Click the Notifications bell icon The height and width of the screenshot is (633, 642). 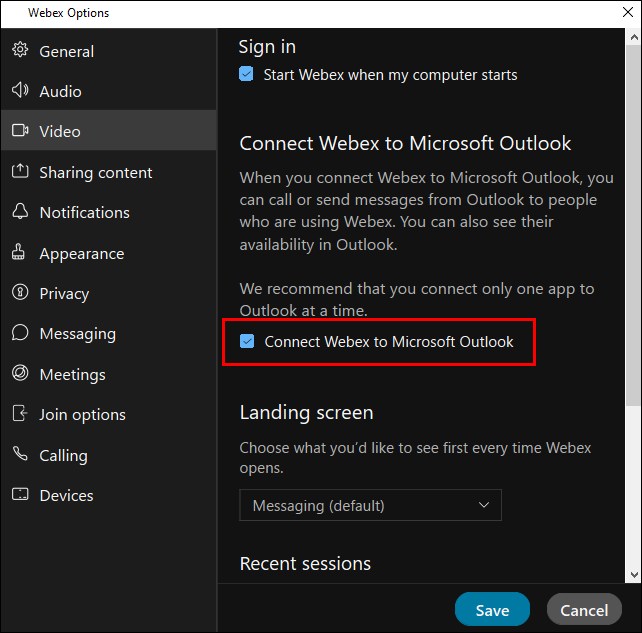[x=20, y=211]
